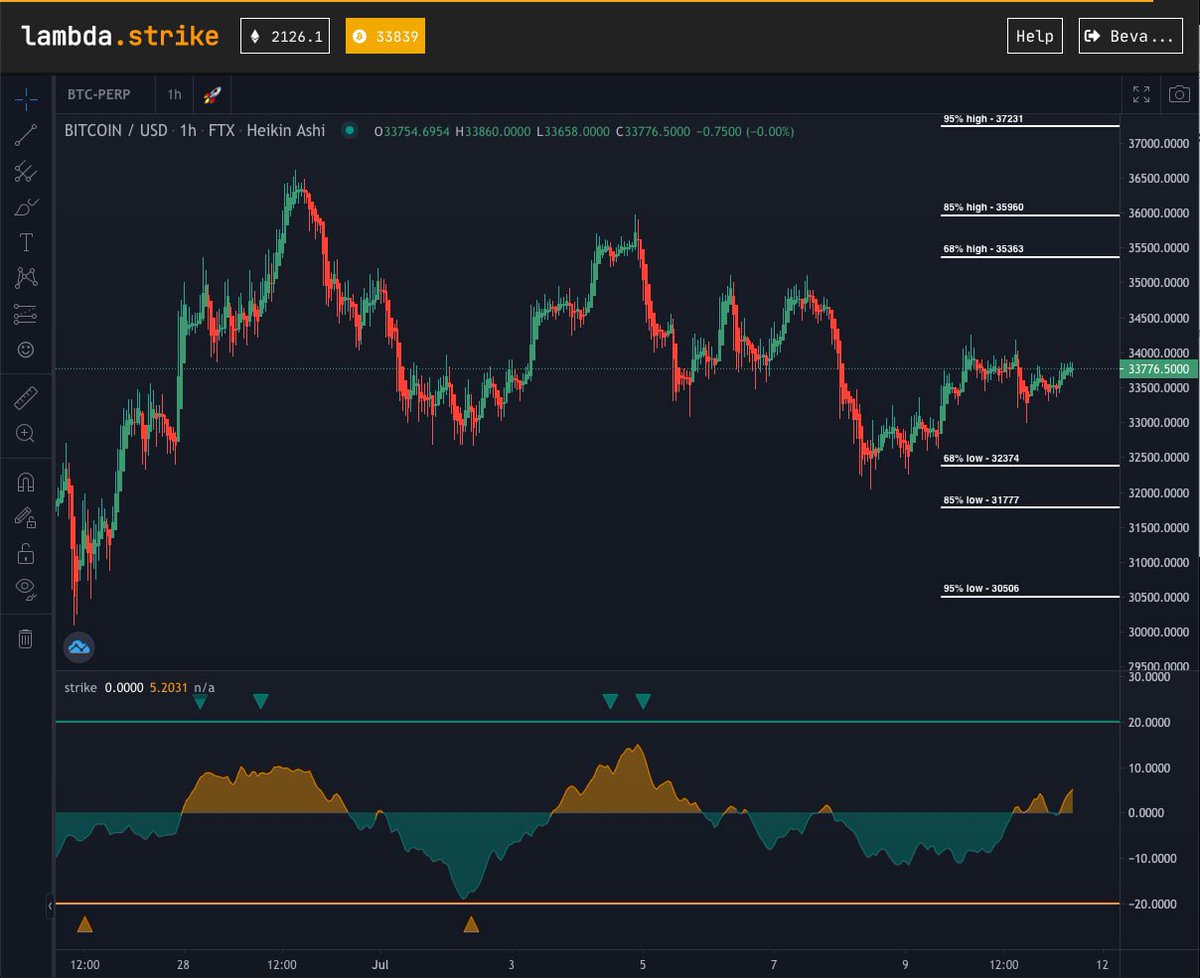Open the emoji sticker tool
This screenshot has height=978, width=1200.
coord(26,349)
